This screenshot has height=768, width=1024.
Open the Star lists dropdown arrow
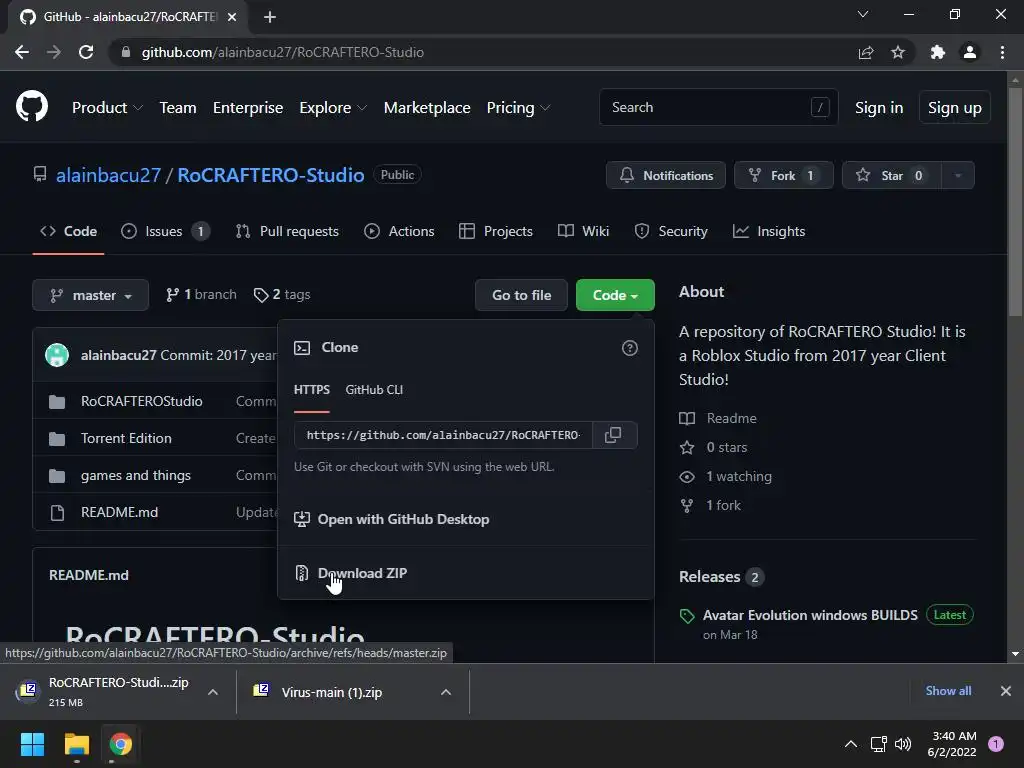[x=958, y=175]
